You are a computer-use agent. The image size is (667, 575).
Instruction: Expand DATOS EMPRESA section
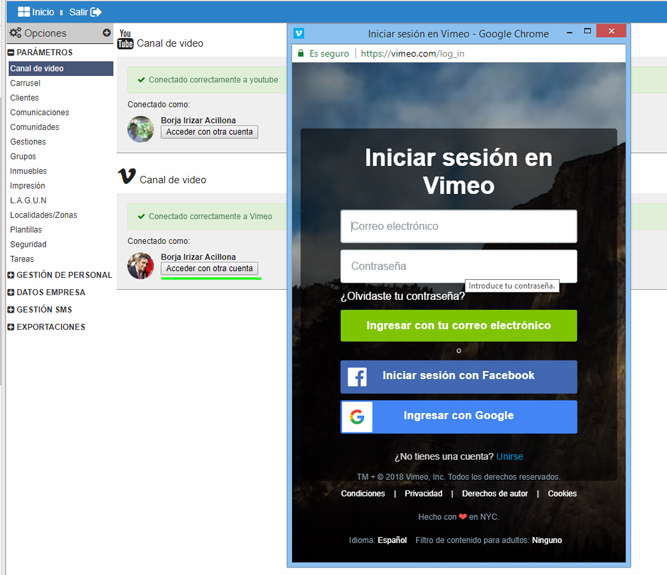(11, 293)
